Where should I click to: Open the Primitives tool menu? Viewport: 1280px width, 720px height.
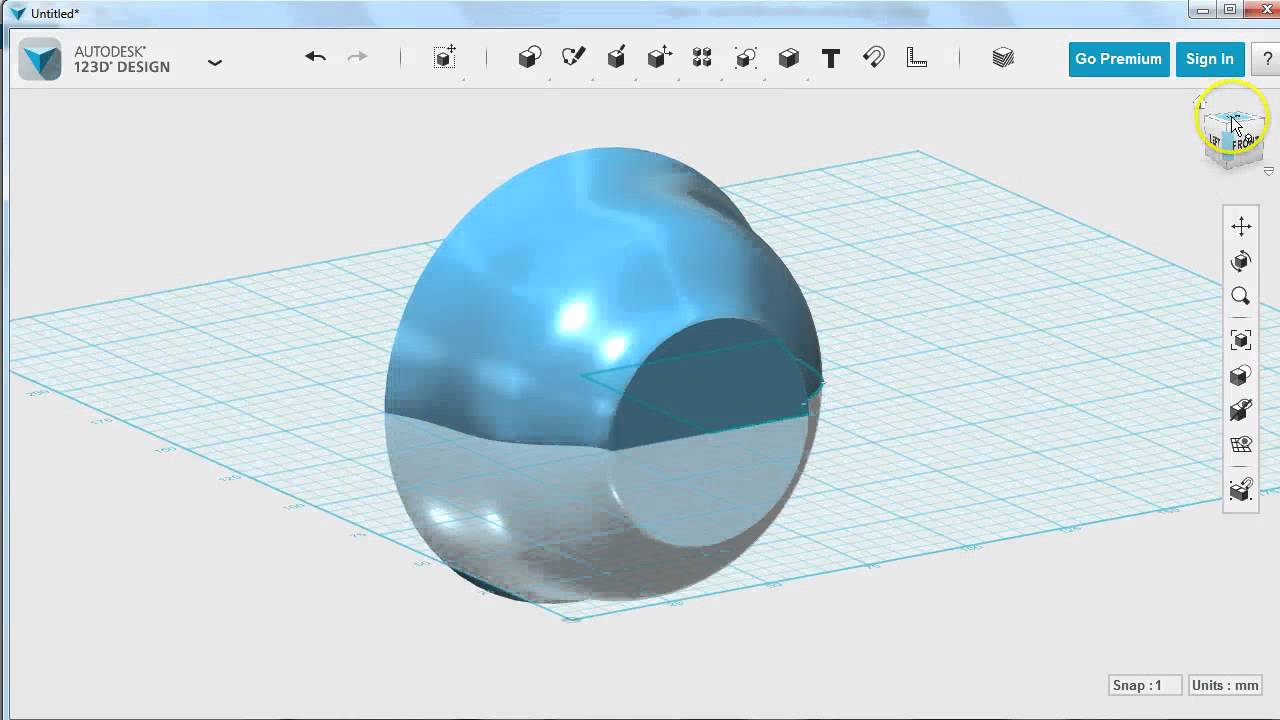click(530, 58)
